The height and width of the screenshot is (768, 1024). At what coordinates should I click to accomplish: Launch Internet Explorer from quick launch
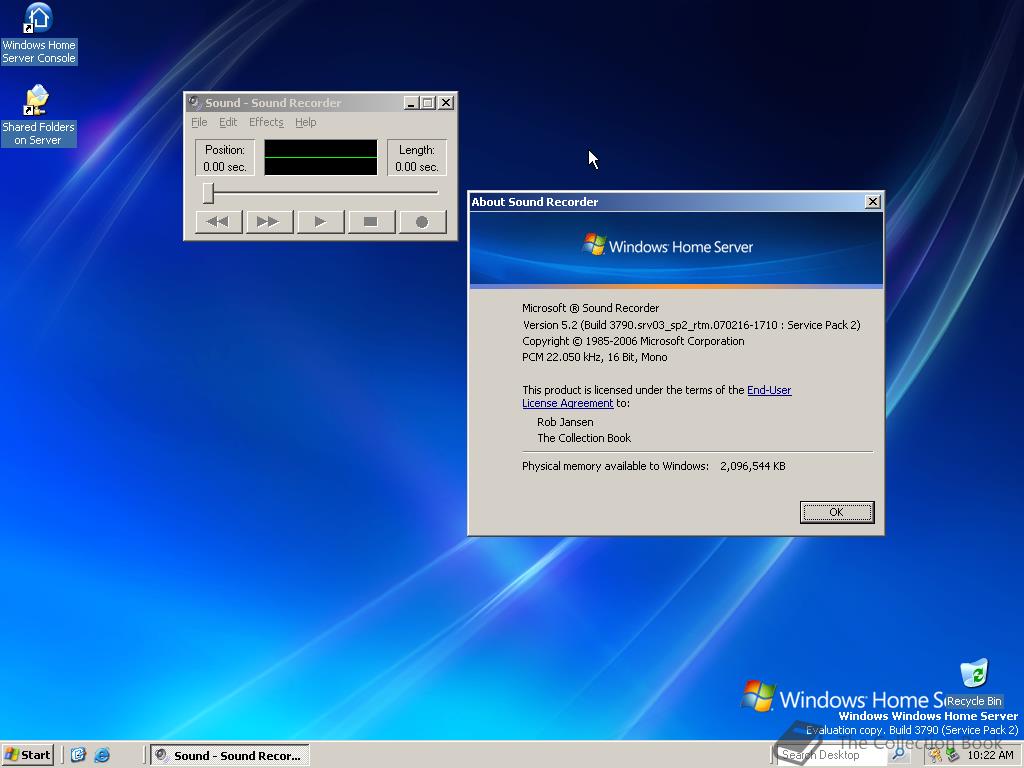click(x=102, y=755)
